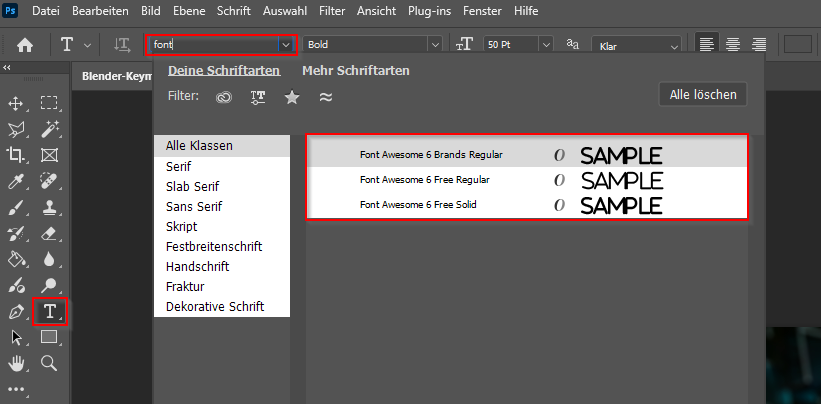The image size is (821, 404).
Task: Toggle the favorites star filter
Action: pos(292,97)
